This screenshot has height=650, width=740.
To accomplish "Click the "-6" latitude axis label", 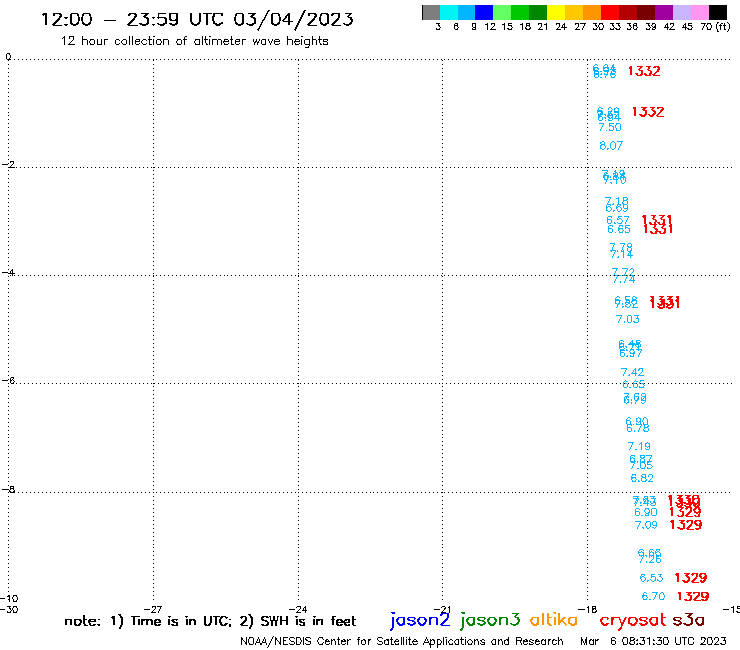I will (x=8, y=380).
